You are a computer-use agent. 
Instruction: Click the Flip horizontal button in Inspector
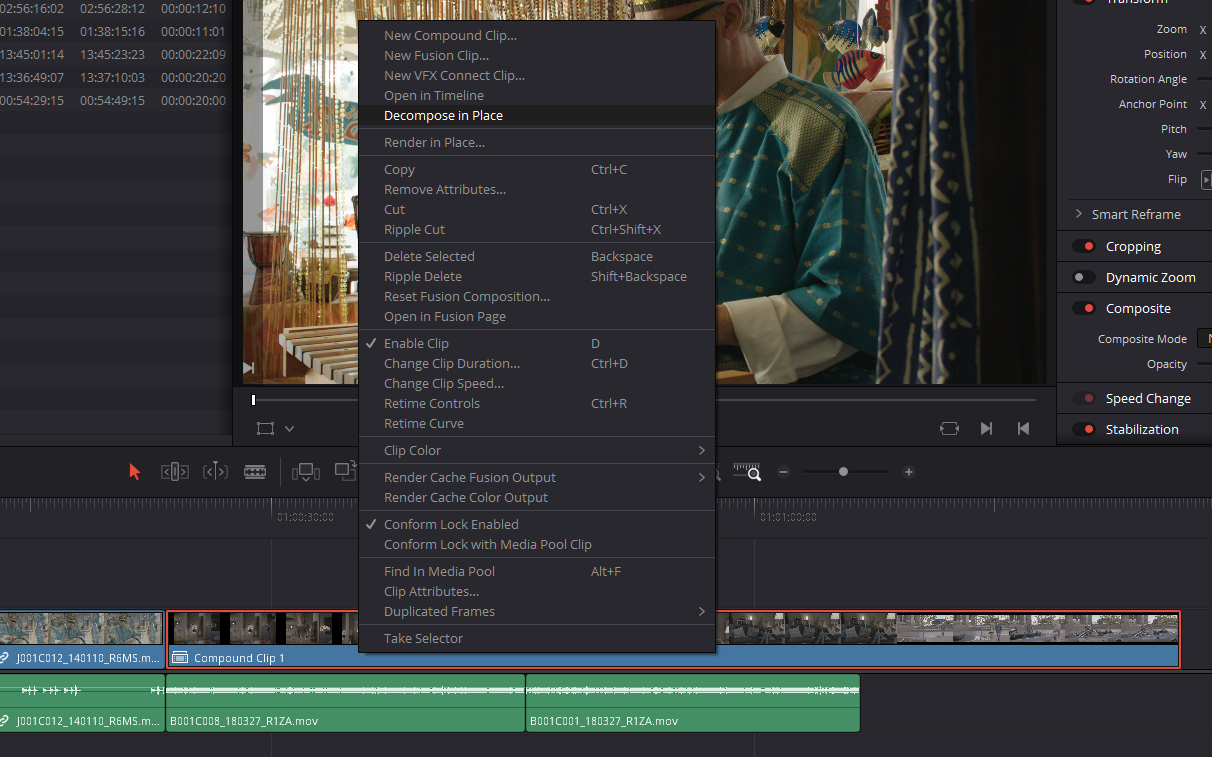click(x=1206, y=180)
